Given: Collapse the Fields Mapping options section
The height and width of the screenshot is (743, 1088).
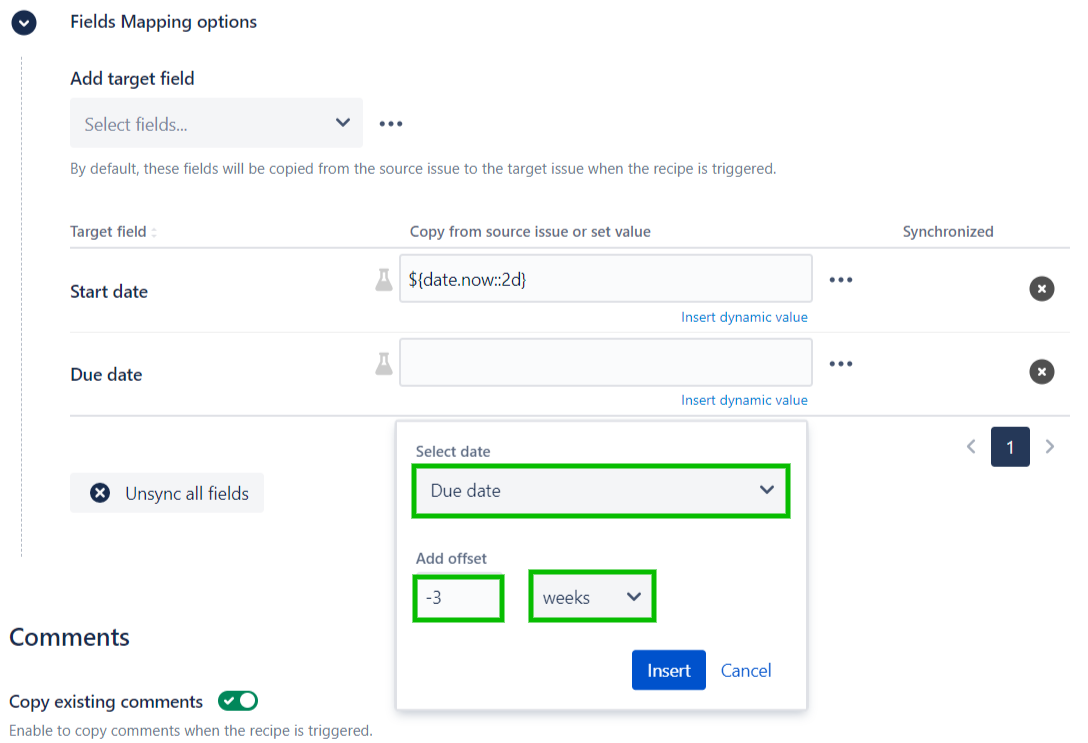Looking at the screenshot, I should pos(23,23).
